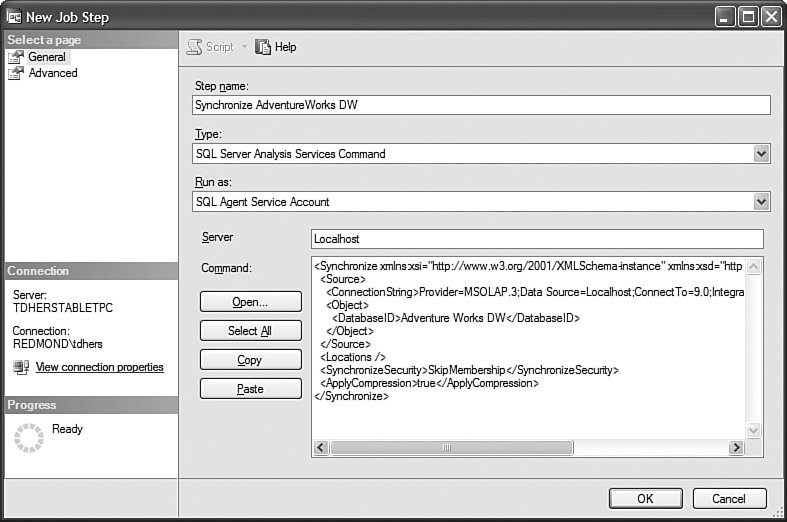This screenshot has height=522, width=787.
Task: Click the horizontal scroll left arrow
Action: tap(321, 447)
